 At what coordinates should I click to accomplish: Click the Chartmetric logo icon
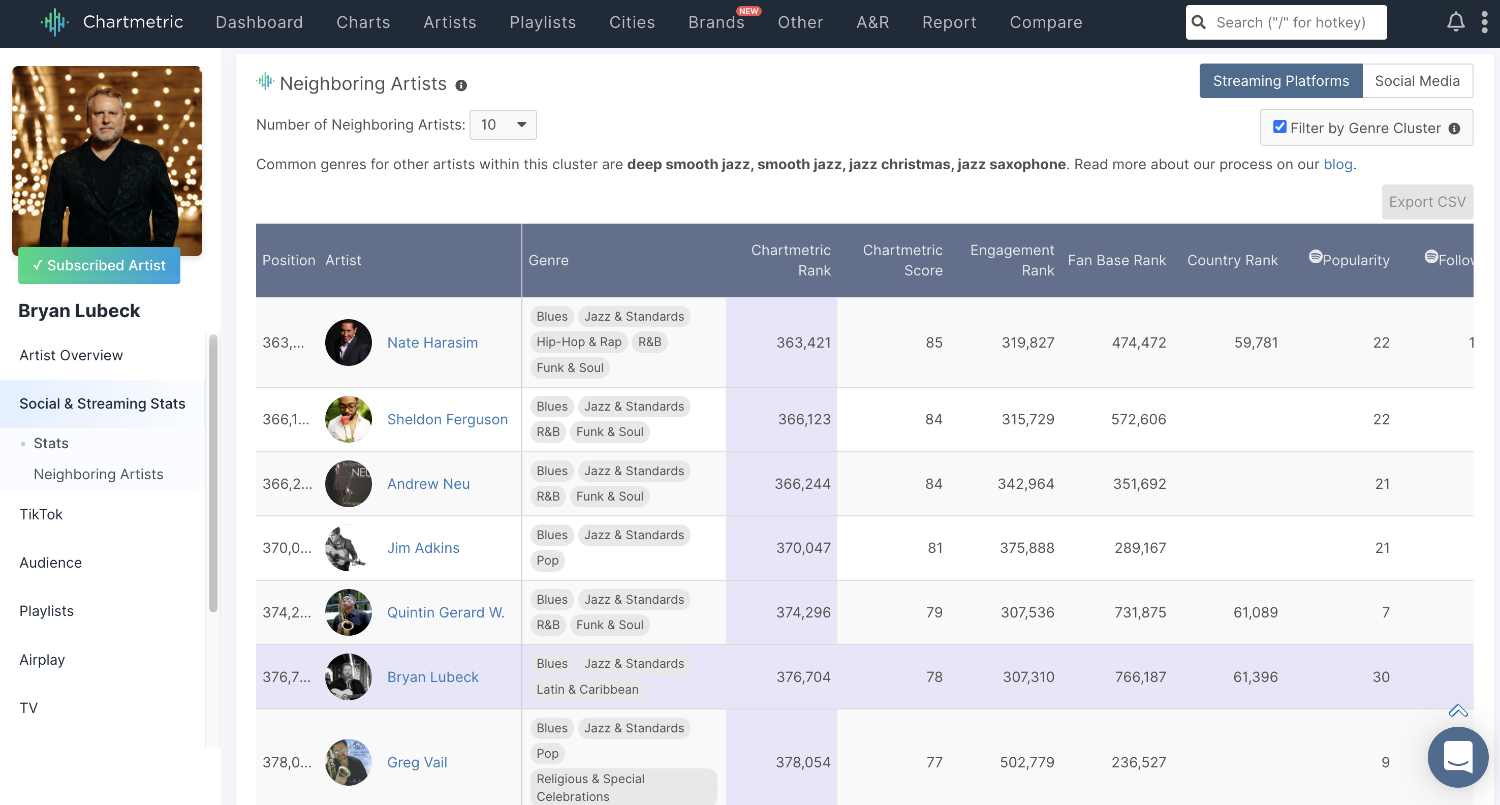54,22
